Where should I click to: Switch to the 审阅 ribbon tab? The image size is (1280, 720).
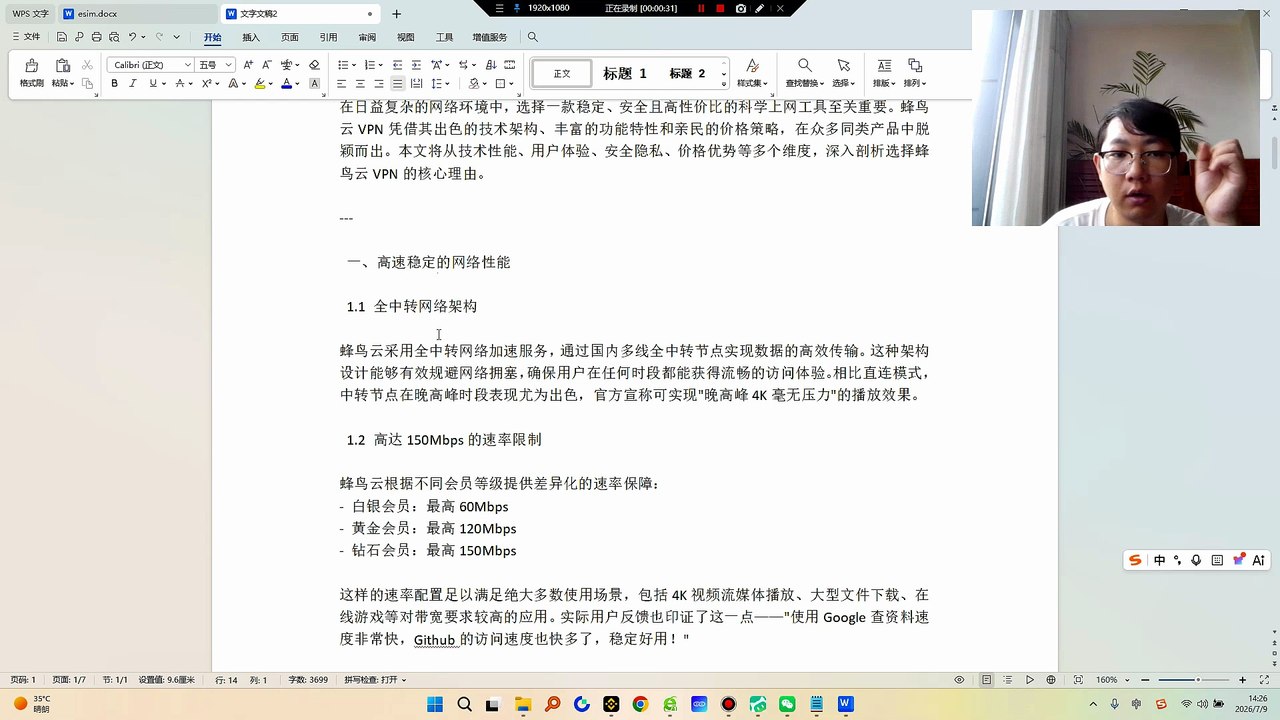pyautogui.click(x=367, y=37)
